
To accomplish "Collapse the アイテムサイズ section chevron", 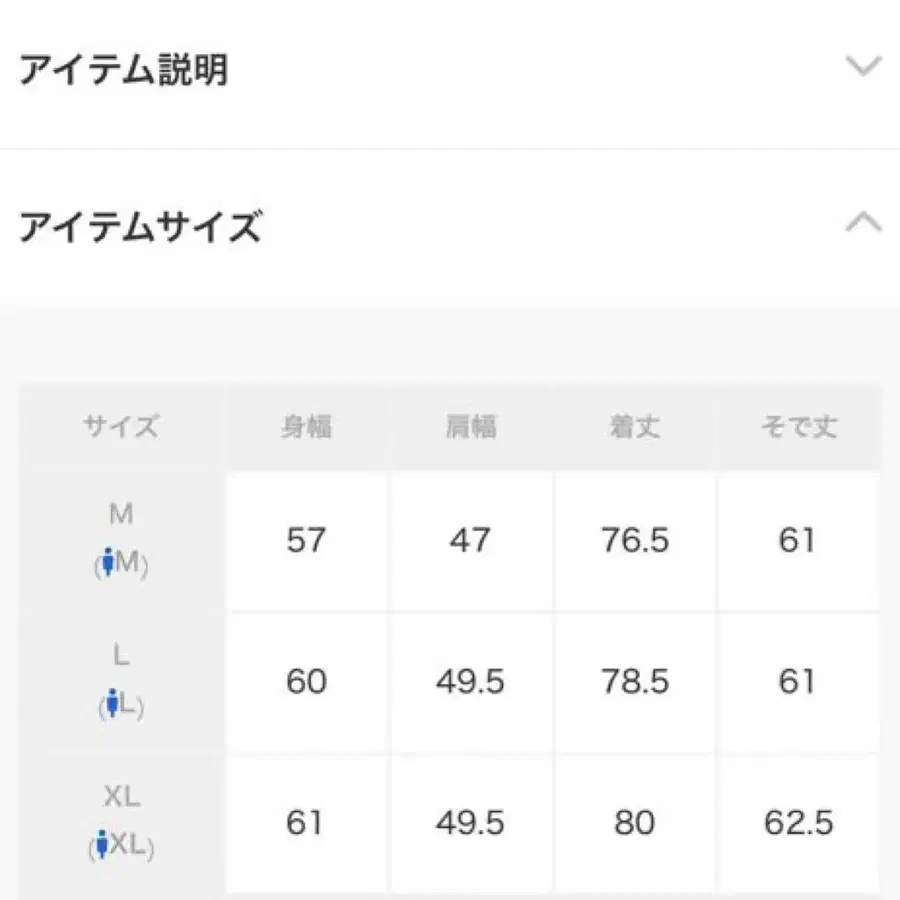I will (x=863, y=222).
